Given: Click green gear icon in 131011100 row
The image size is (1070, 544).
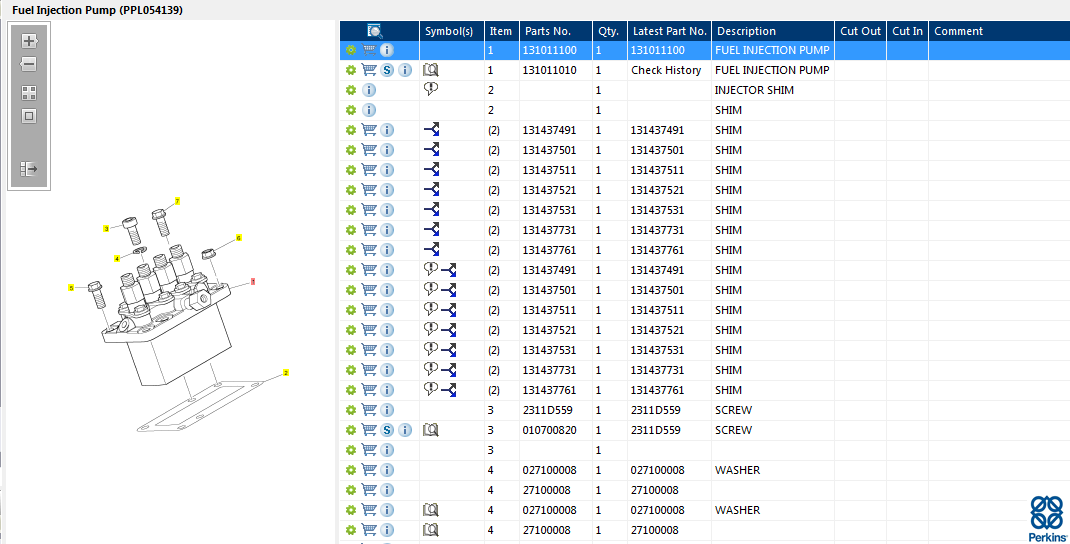Looking at the screenshot, I should [x=351, y=50].
